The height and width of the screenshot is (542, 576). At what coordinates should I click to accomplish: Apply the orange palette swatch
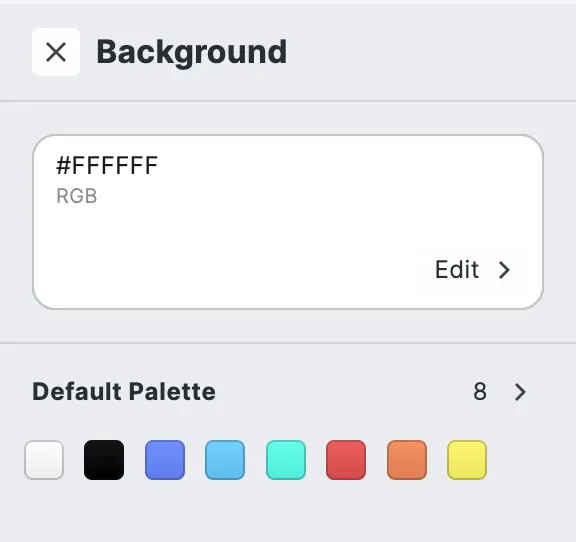407,460
